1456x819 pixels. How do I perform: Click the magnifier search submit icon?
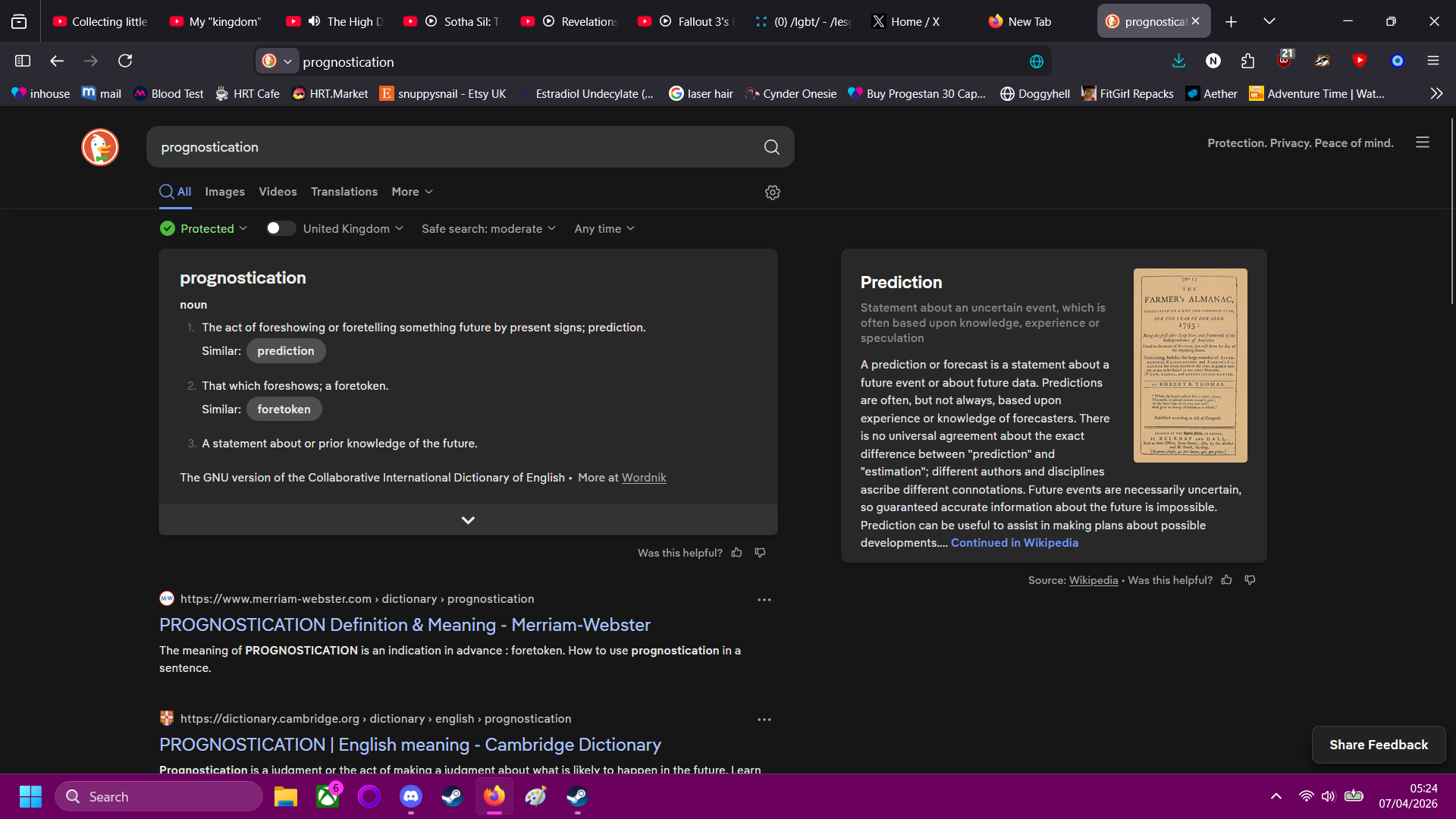pyautogui.click(x=771, y=147)
